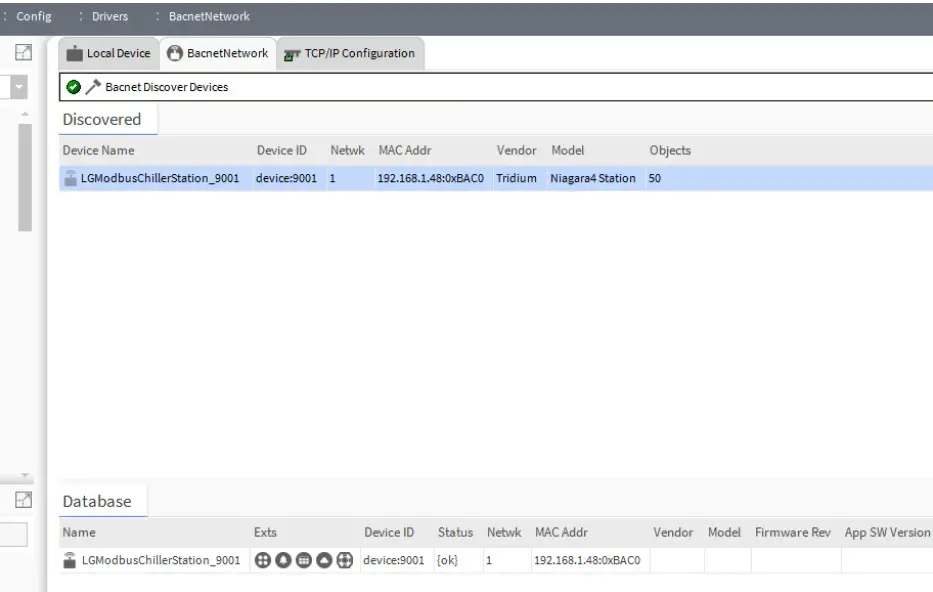The width and height of the screenshot is (933, 592).
Task: Sort Database by Vendor column
Action: 673,533
